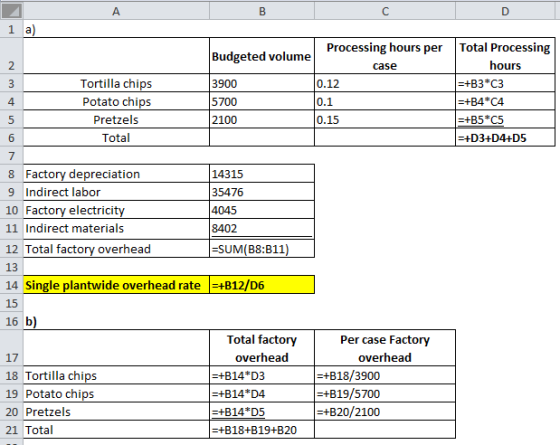Click the 'Indirect materials' label cell
The height and width of the screenshot is (445, 560).
[116, 229]
